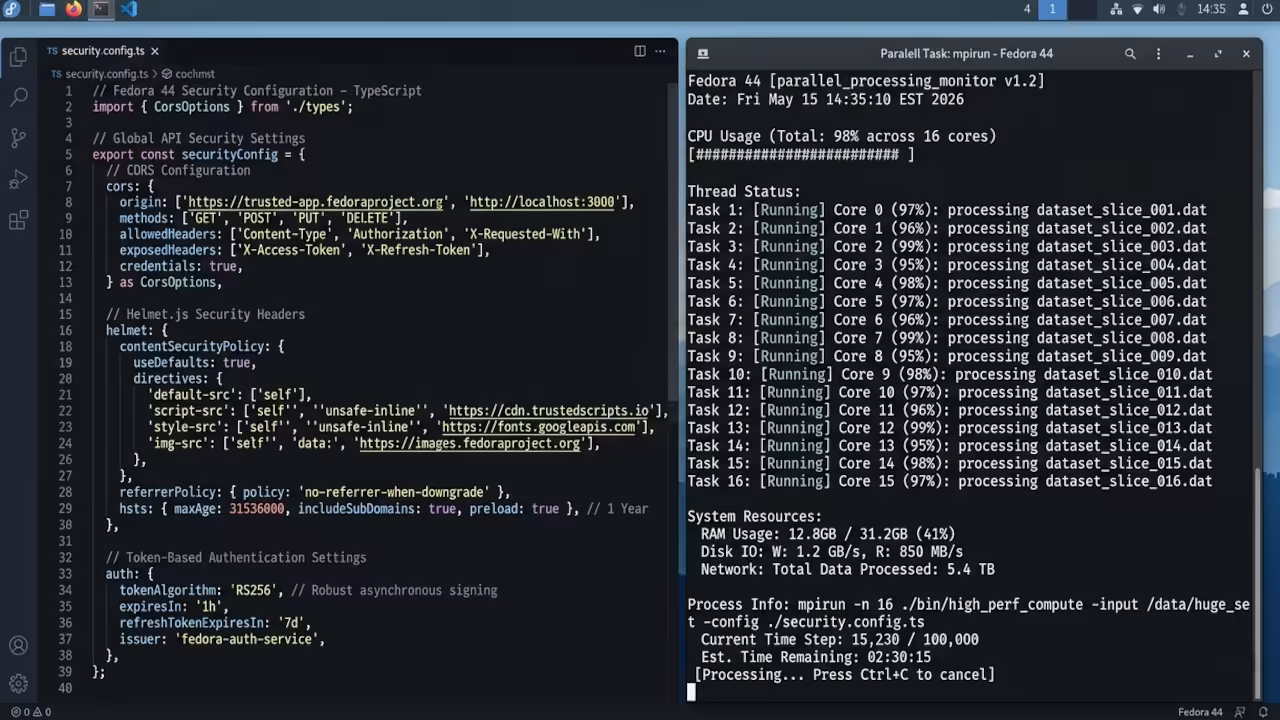Screen dimensions: 1280x720
Task: Open the Manage gear menu in the editor
Action: point(18,684)
